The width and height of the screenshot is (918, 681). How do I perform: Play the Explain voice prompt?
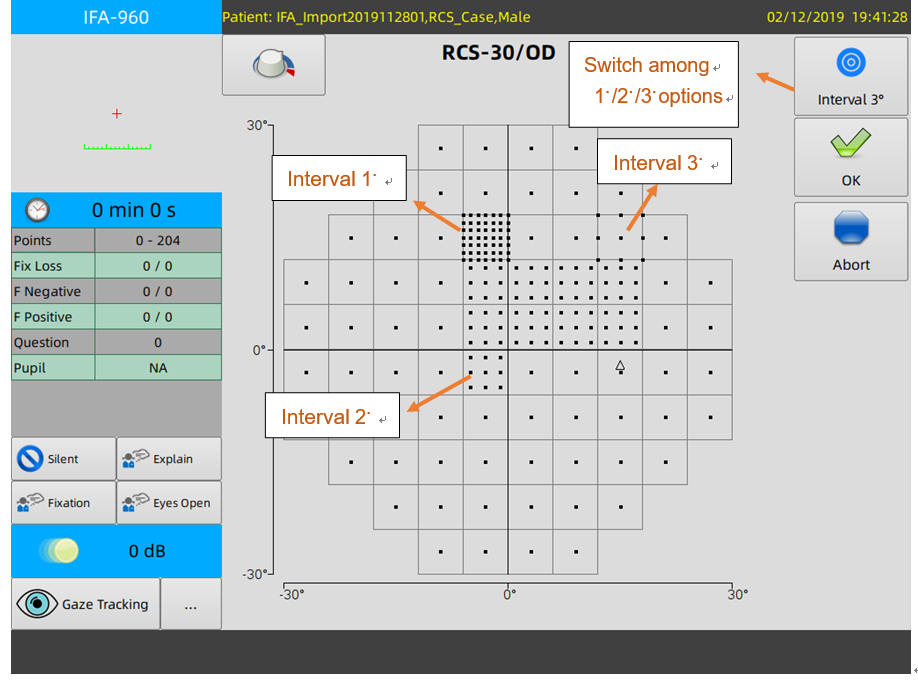click(168, 459)
